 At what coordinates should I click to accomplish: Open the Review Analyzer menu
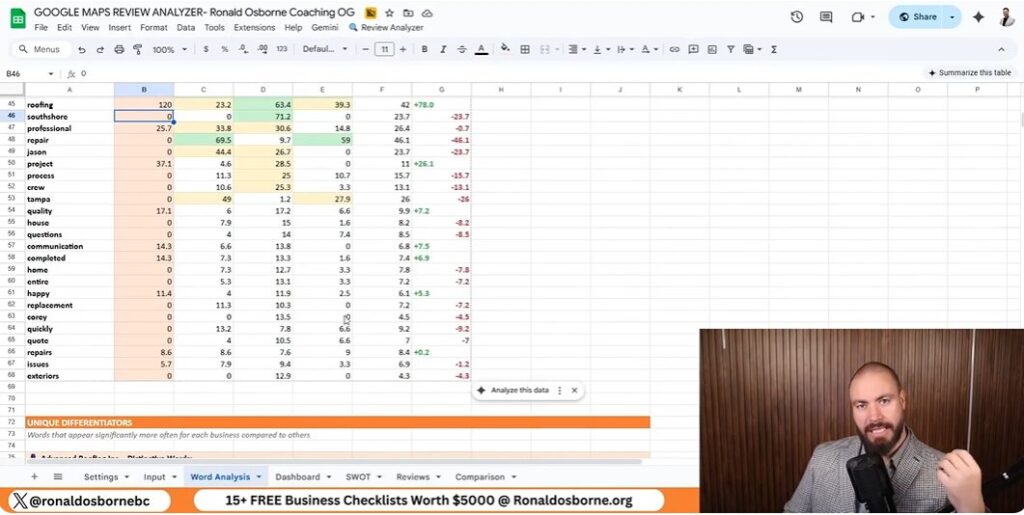[x=387, y=27]
